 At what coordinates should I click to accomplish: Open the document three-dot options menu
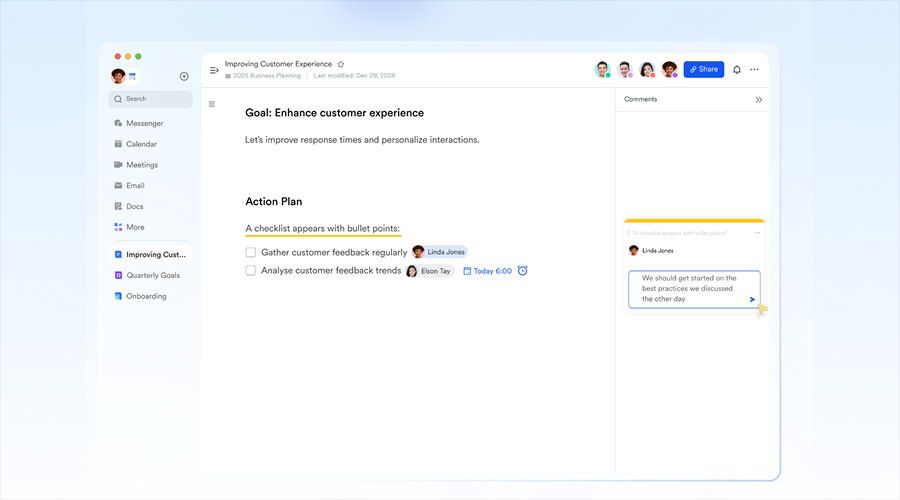click(x=754, y=70)
